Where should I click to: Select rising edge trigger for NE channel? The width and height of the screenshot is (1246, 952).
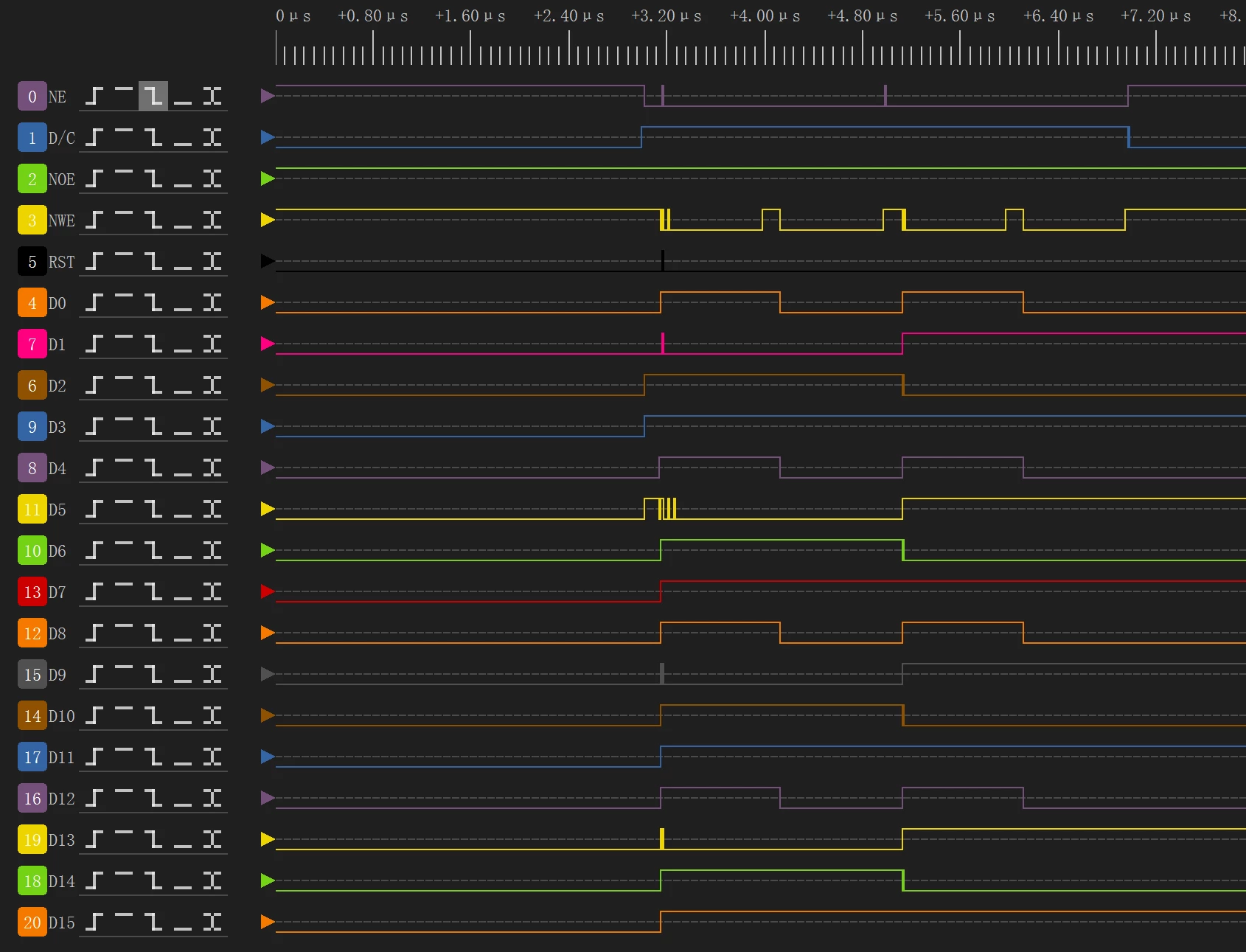pos(94,96)
